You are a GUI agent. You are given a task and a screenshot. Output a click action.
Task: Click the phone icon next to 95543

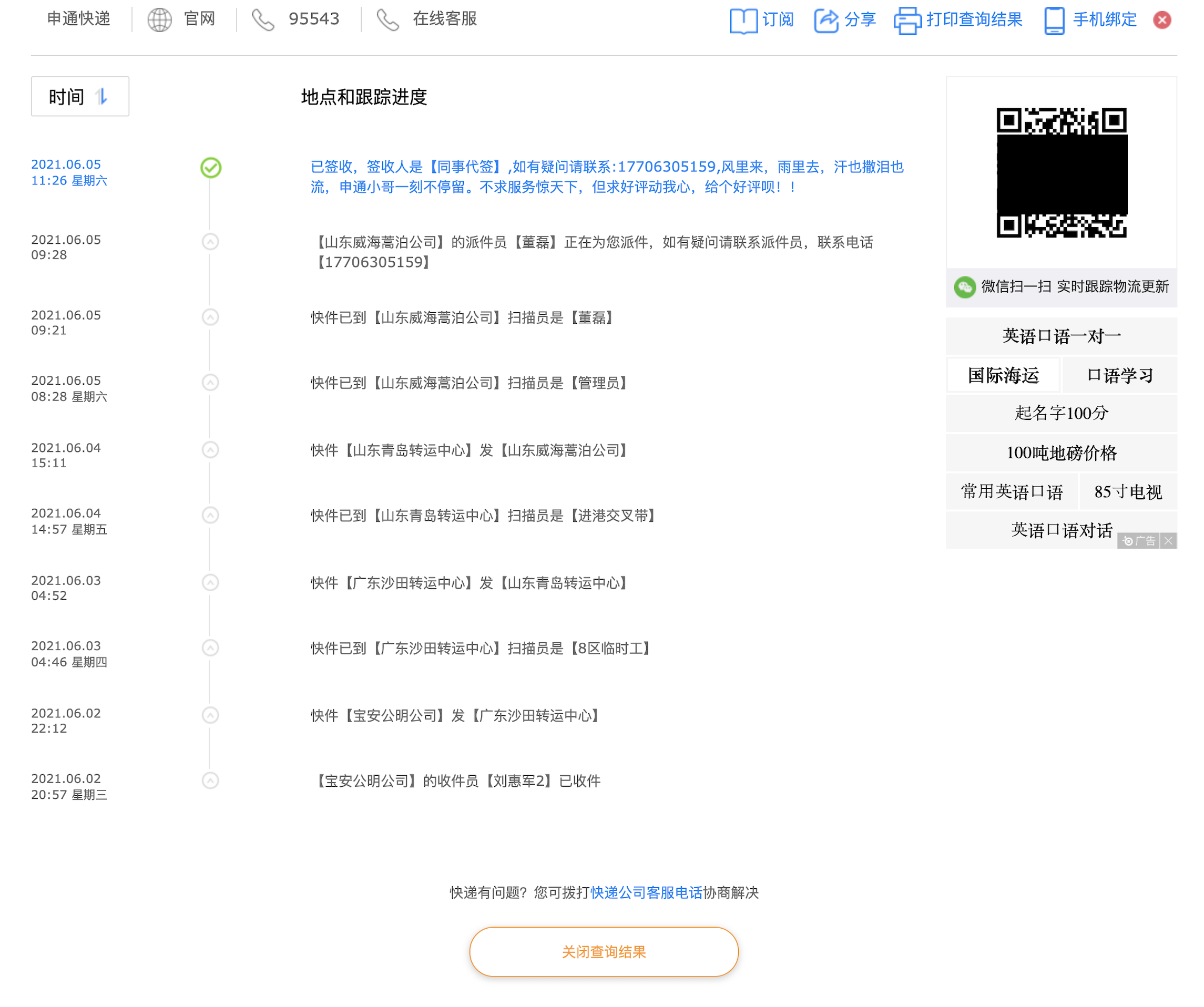click(x=263, y=19)
